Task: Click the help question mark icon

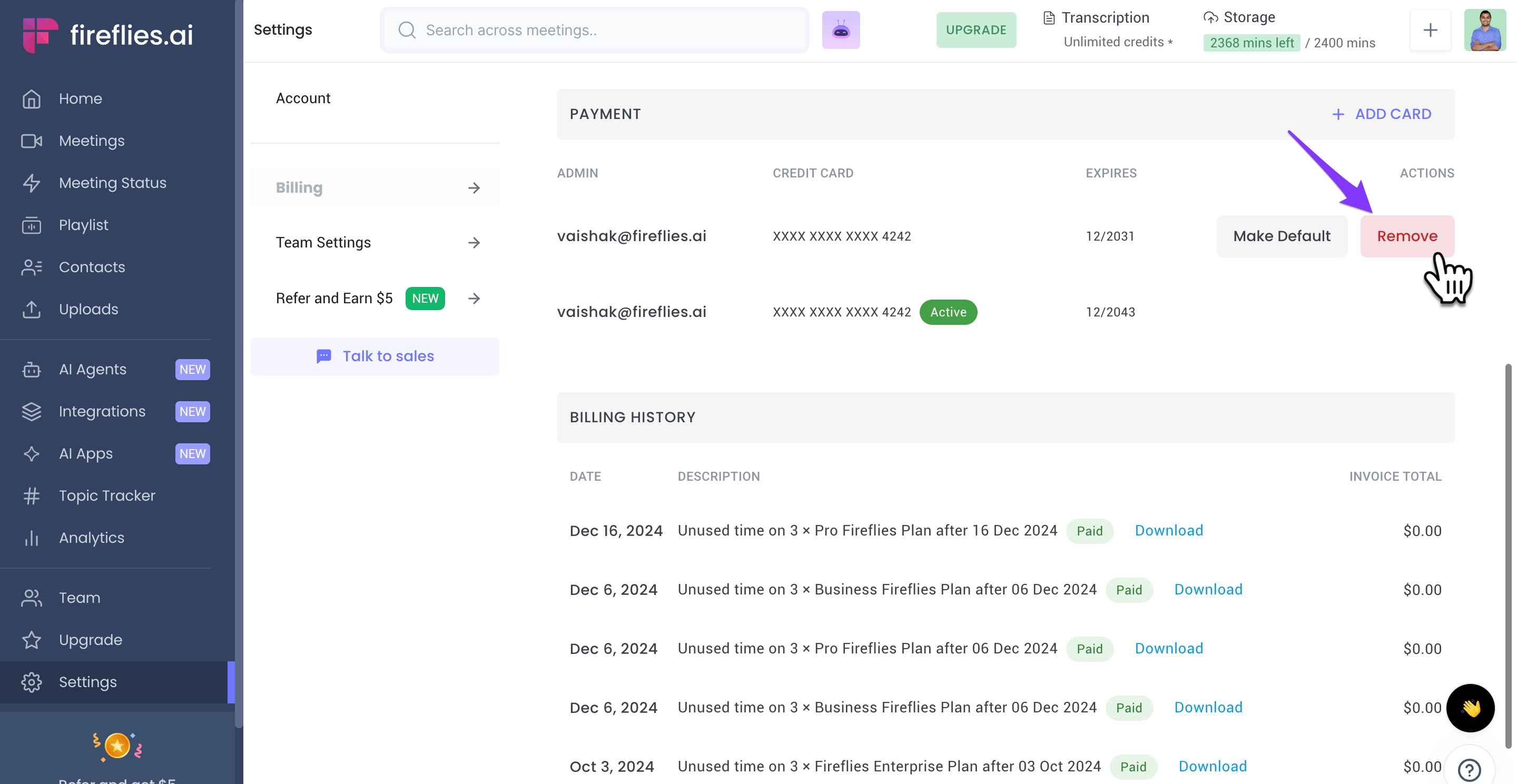Action: 1469,769
